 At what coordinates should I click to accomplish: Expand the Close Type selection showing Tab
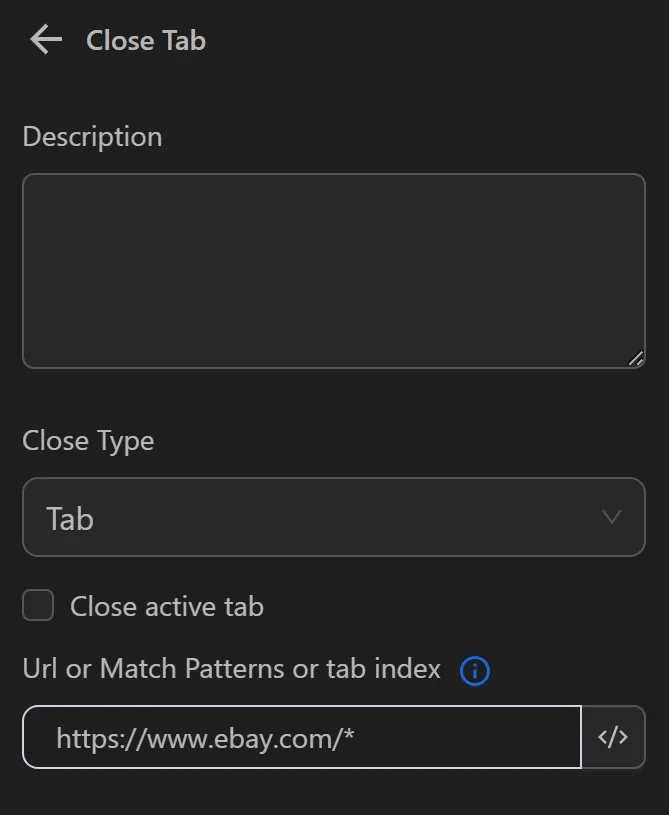(333, 517)
